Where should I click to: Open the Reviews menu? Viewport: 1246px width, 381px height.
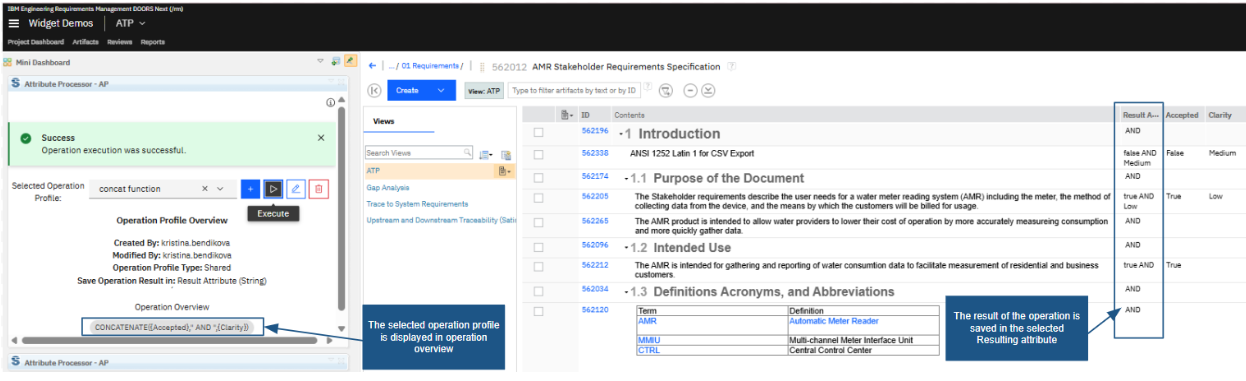tap(120, 42)
